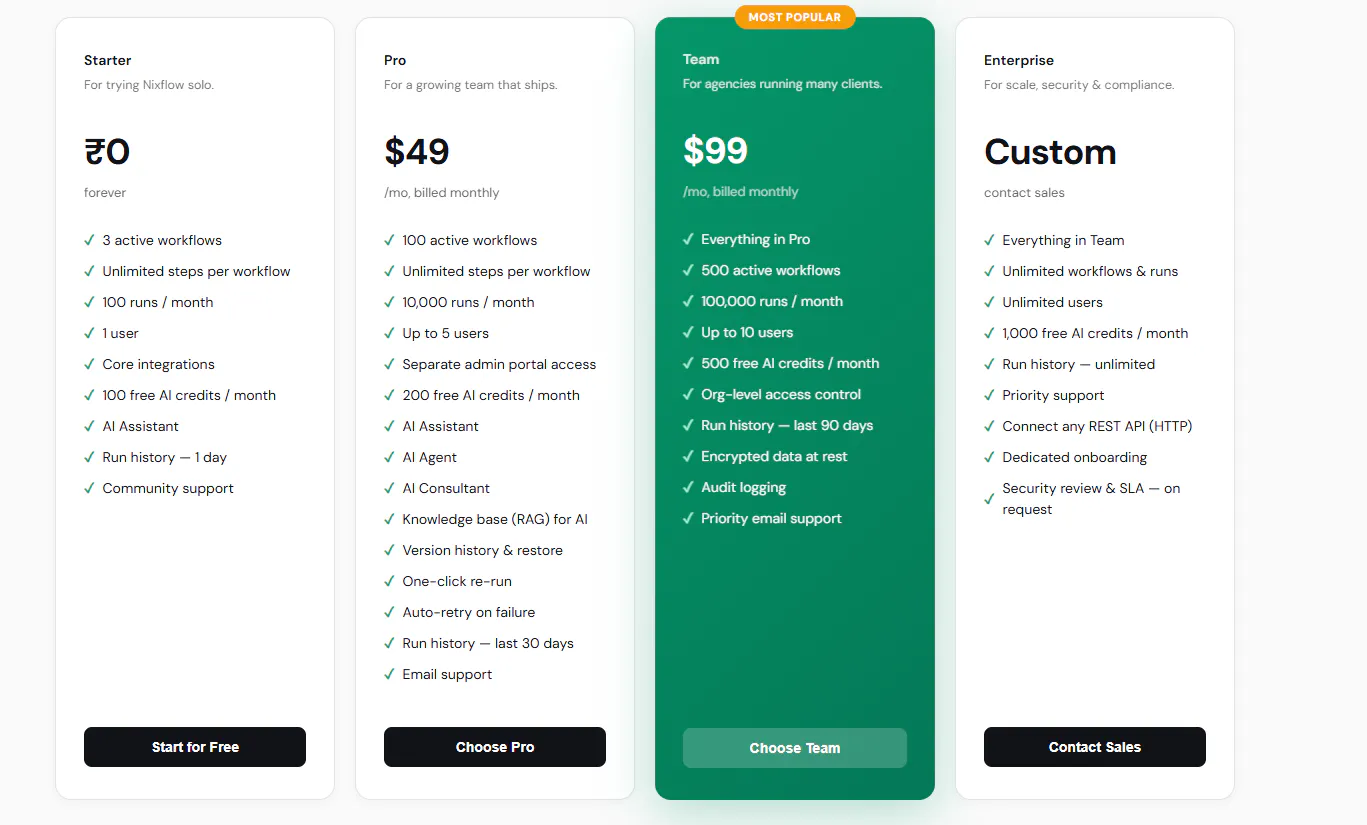Click checkmark beside 3 active workflows
The image size is (1367, 825).
[89, 240]
